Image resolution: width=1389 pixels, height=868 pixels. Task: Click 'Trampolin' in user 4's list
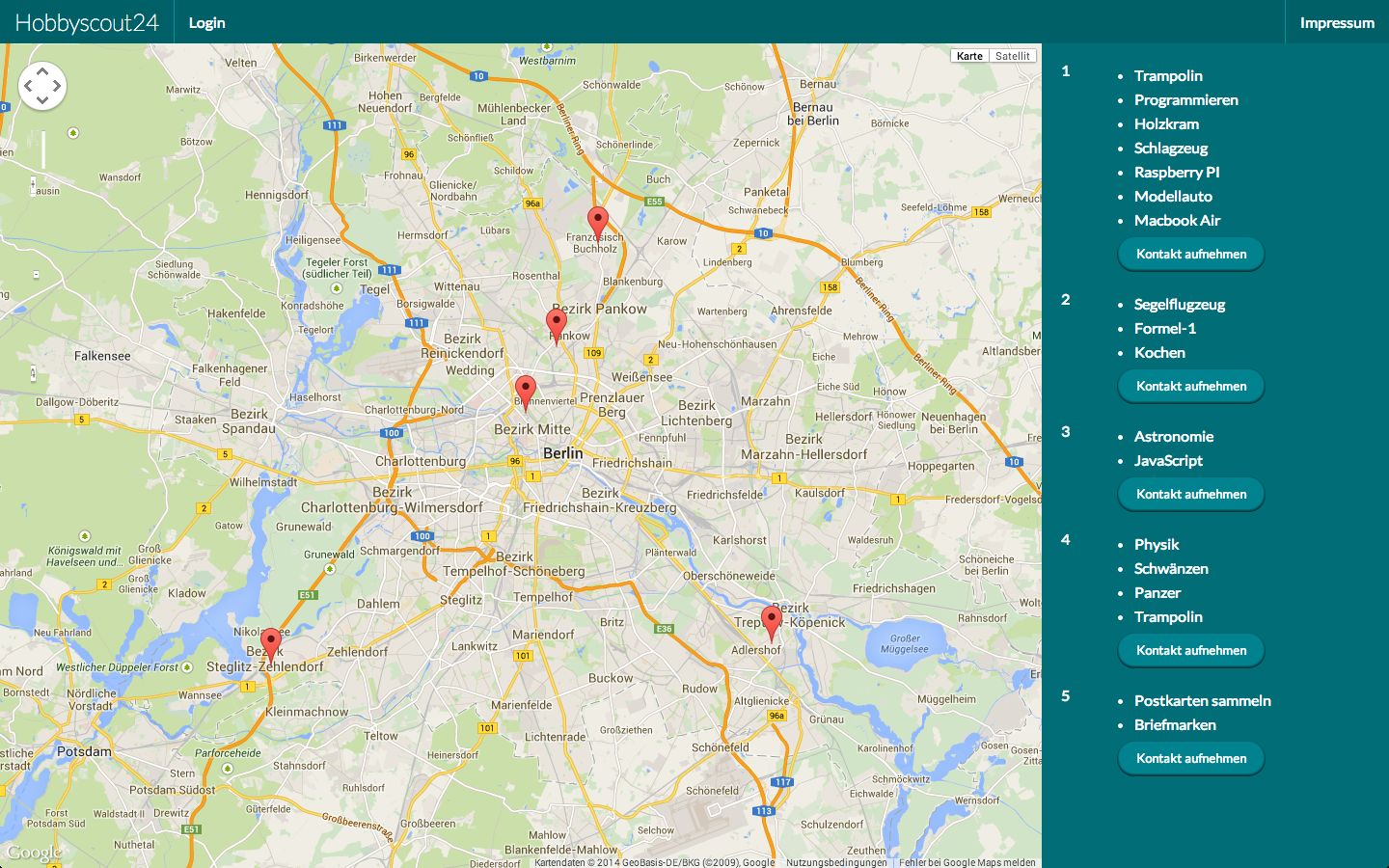[1168, 616]
